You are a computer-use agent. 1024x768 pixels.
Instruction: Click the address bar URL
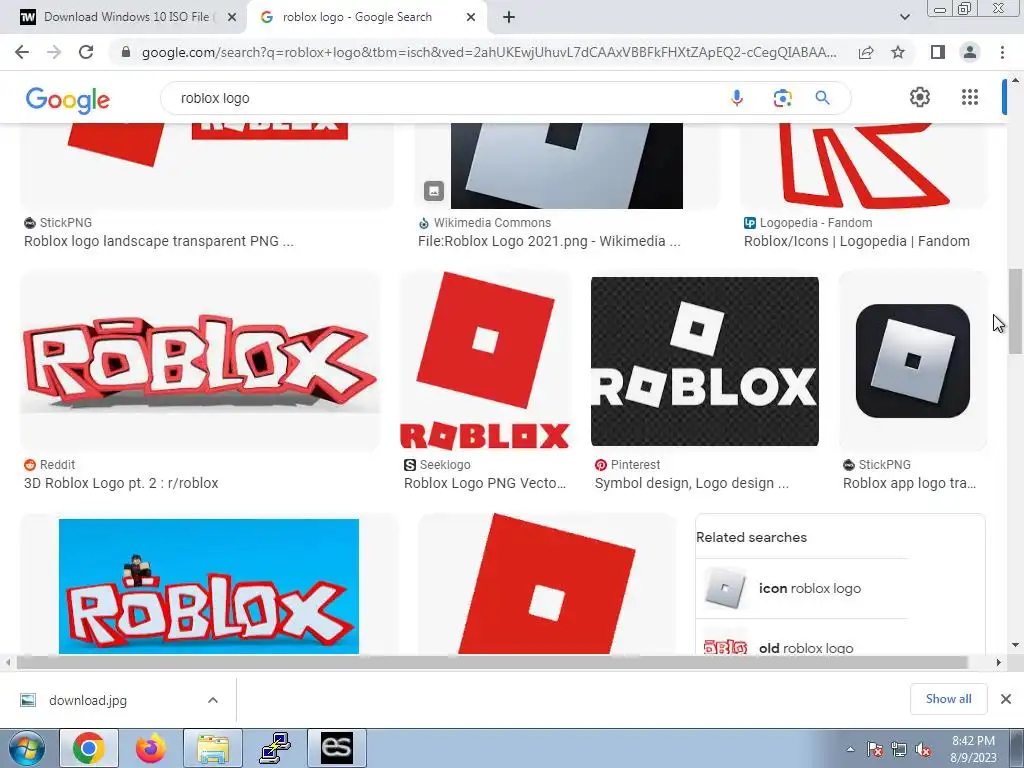[488, 52]
